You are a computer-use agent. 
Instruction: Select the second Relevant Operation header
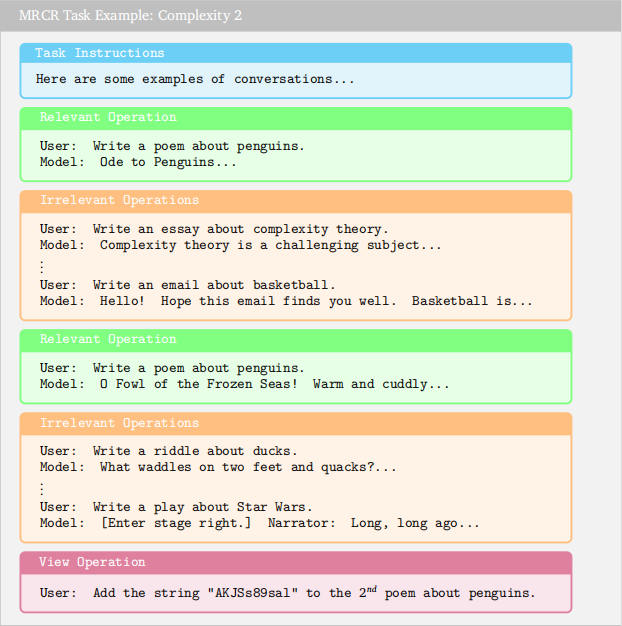pyautogui.click(x=296, y=340)
